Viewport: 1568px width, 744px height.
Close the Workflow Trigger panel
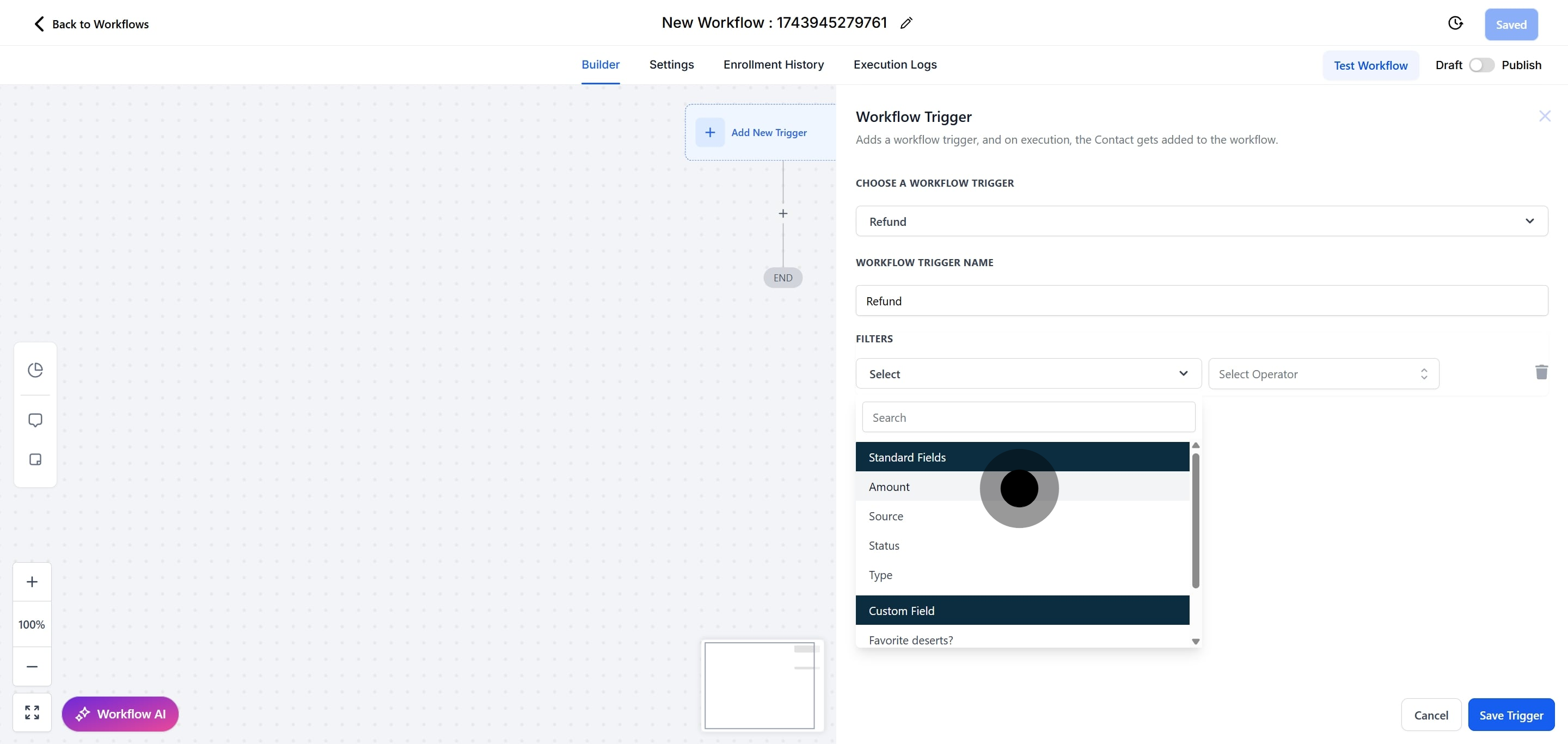click(1545, 116)
